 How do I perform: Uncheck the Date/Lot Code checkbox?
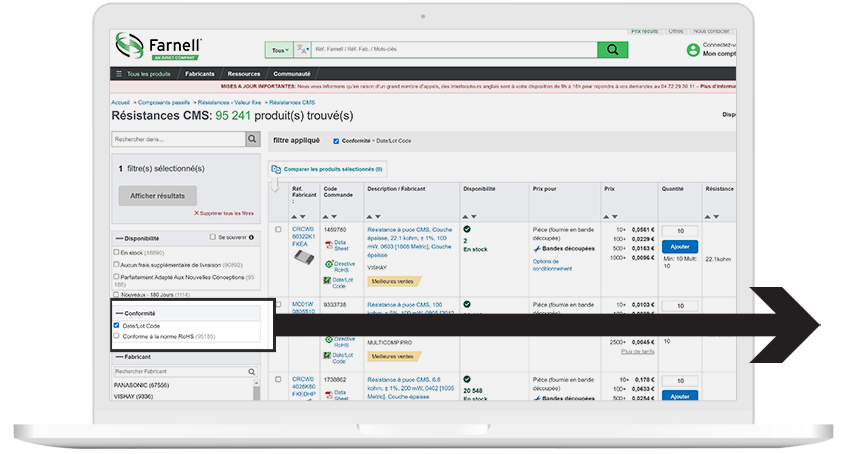[x=117, y=325]
